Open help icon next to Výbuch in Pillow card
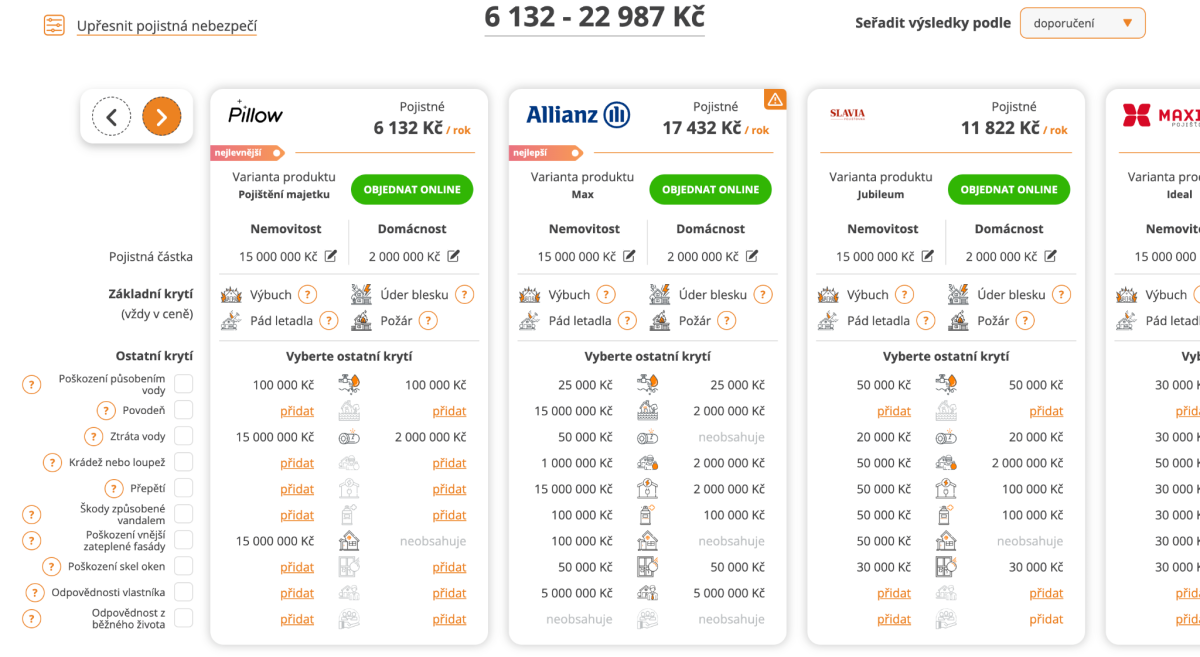This screenshot has width=1200, height=657. point(308,295)
